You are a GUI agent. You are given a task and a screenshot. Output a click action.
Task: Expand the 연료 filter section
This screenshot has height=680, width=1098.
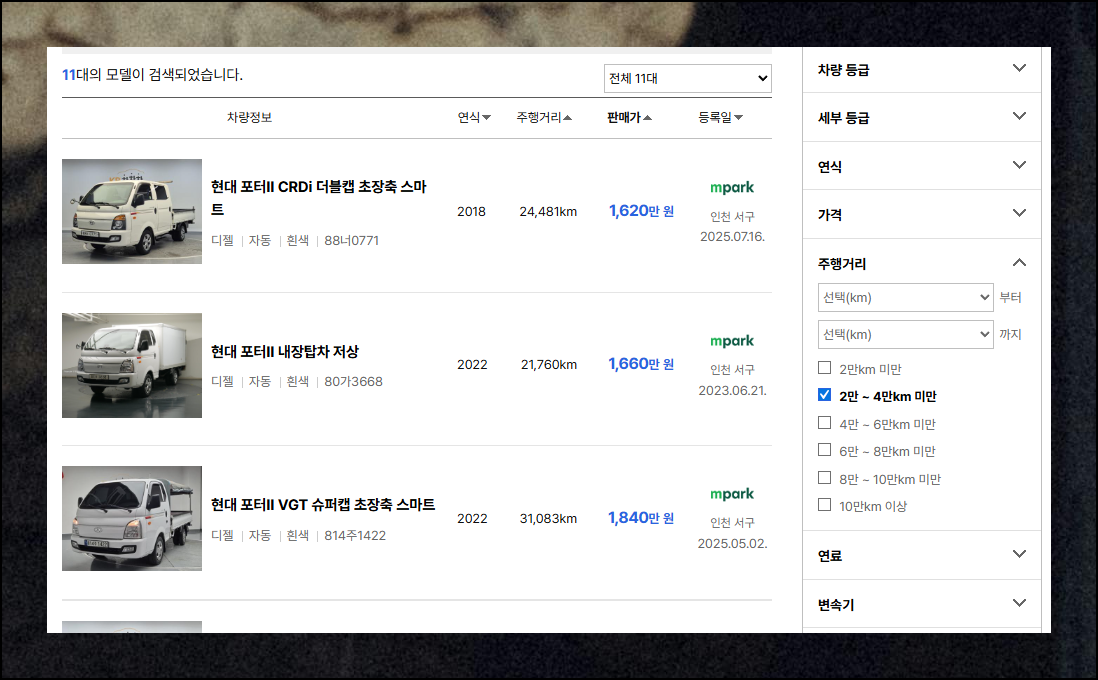tap(922, 555)
